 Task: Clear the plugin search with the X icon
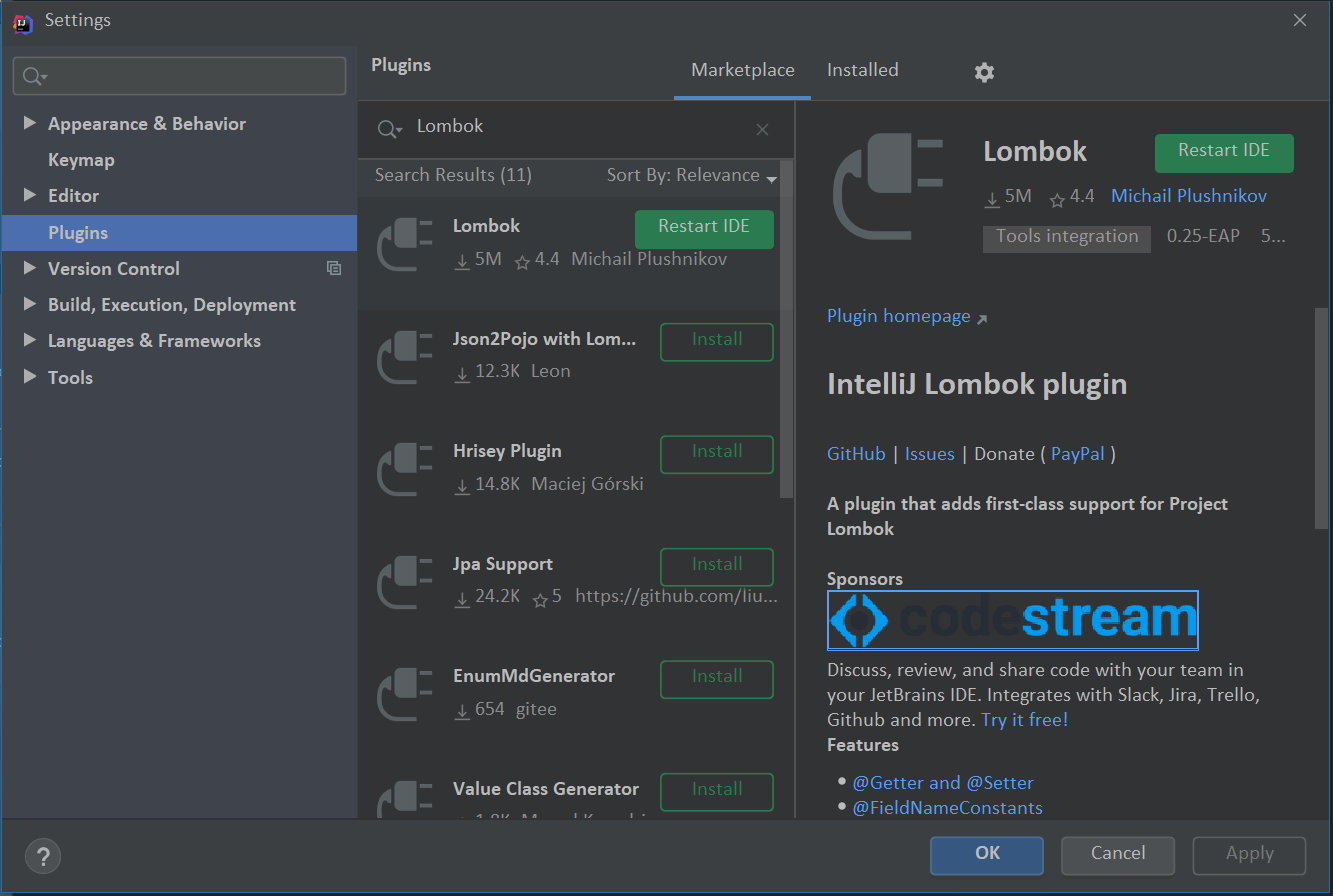coord(762,129)
